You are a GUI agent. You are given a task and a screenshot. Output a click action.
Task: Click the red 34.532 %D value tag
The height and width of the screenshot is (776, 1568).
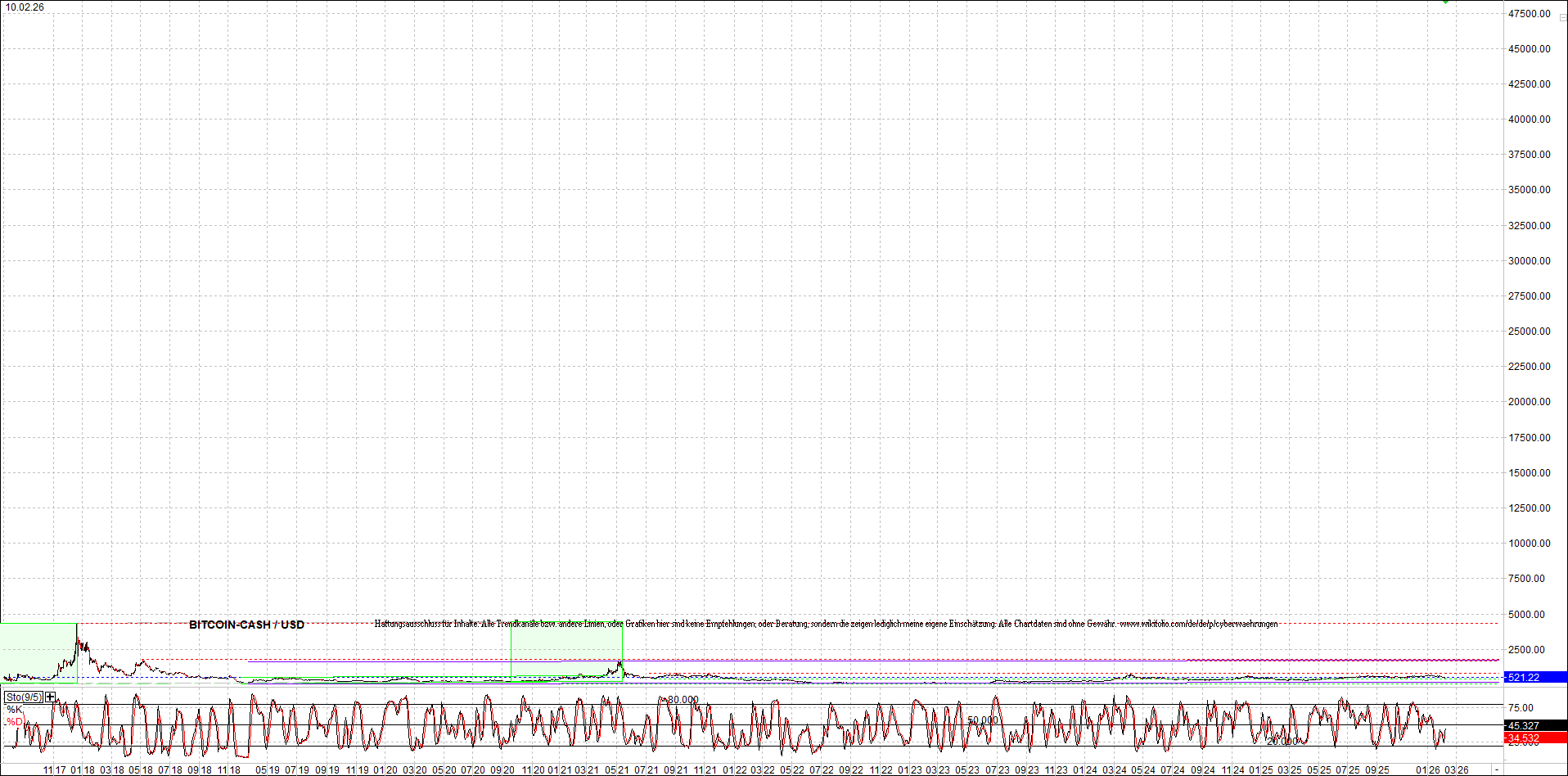(1534, 738)
